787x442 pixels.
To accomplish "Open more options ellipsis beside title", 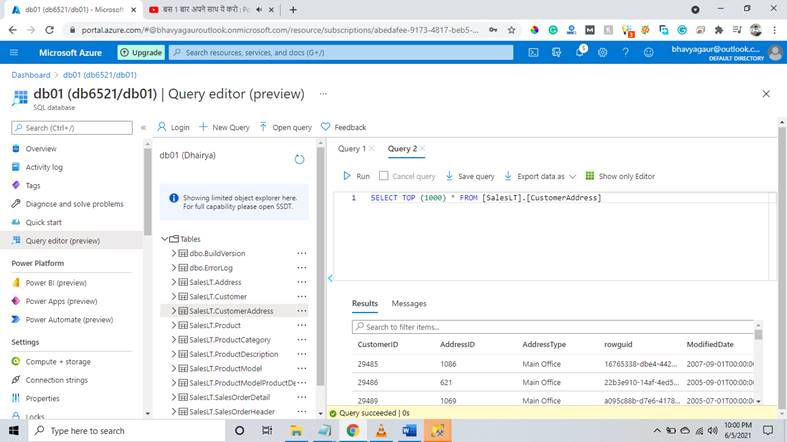I will [x=323, y=94].
